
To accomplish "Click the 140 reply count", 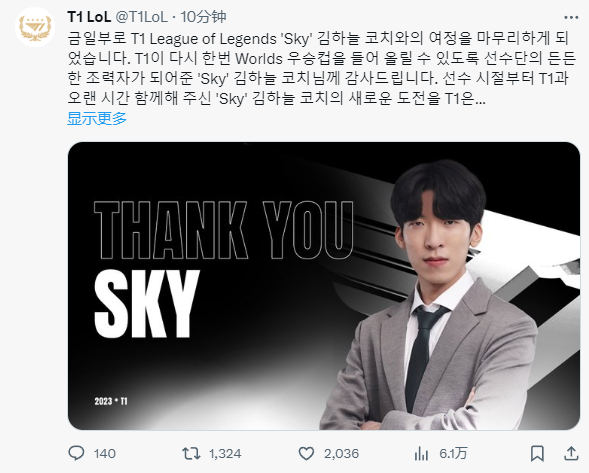I will [x=104, y=453].
